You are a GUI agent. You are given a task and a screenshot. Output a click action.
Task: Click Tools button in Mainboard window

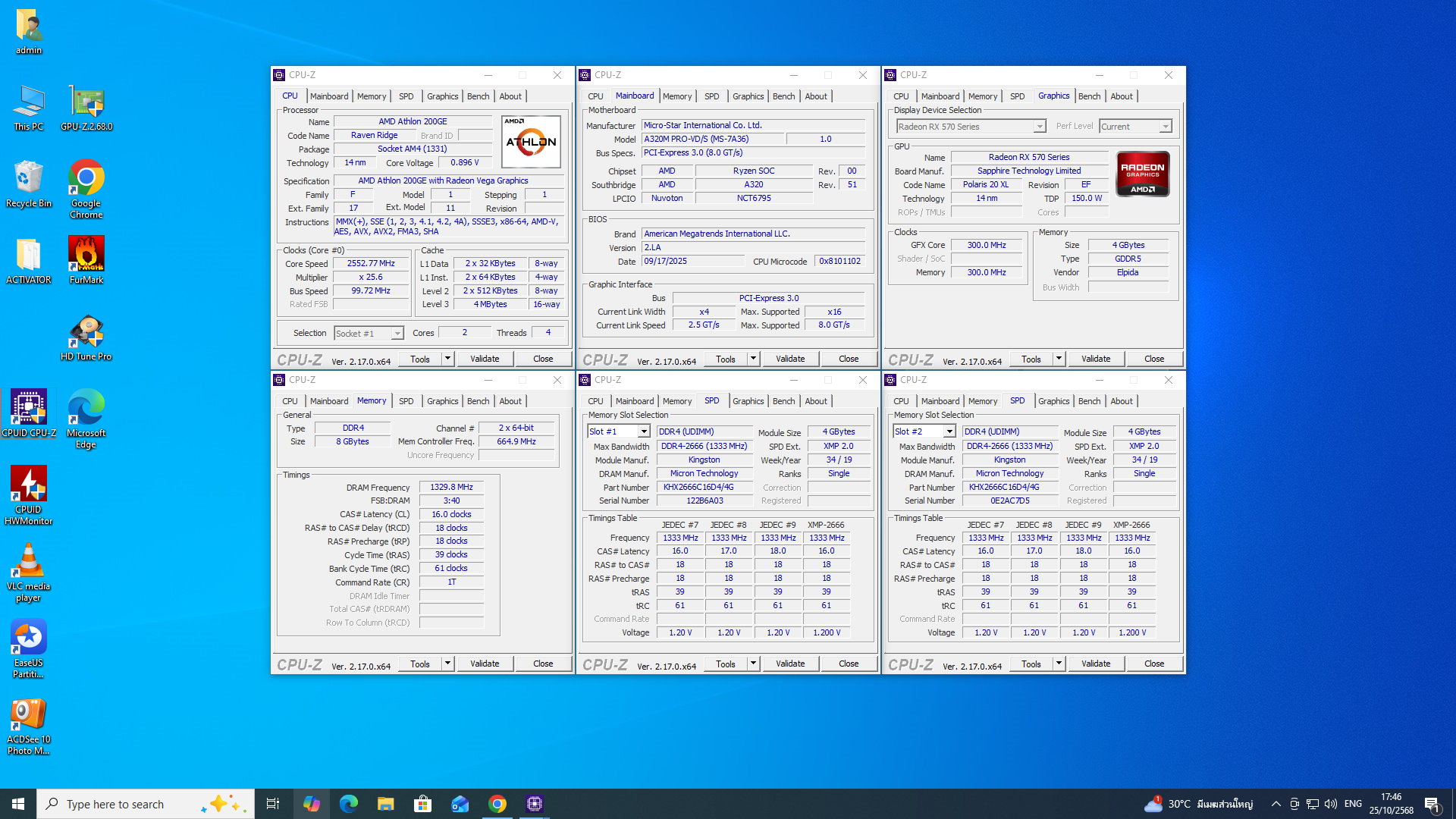(x=725, y=359)
